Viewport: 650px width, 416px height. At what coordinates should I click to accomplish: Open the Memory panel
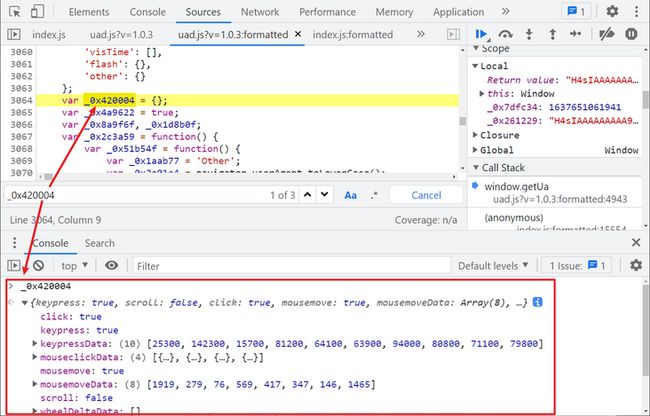pyautogui.click(x=394, y=12)
